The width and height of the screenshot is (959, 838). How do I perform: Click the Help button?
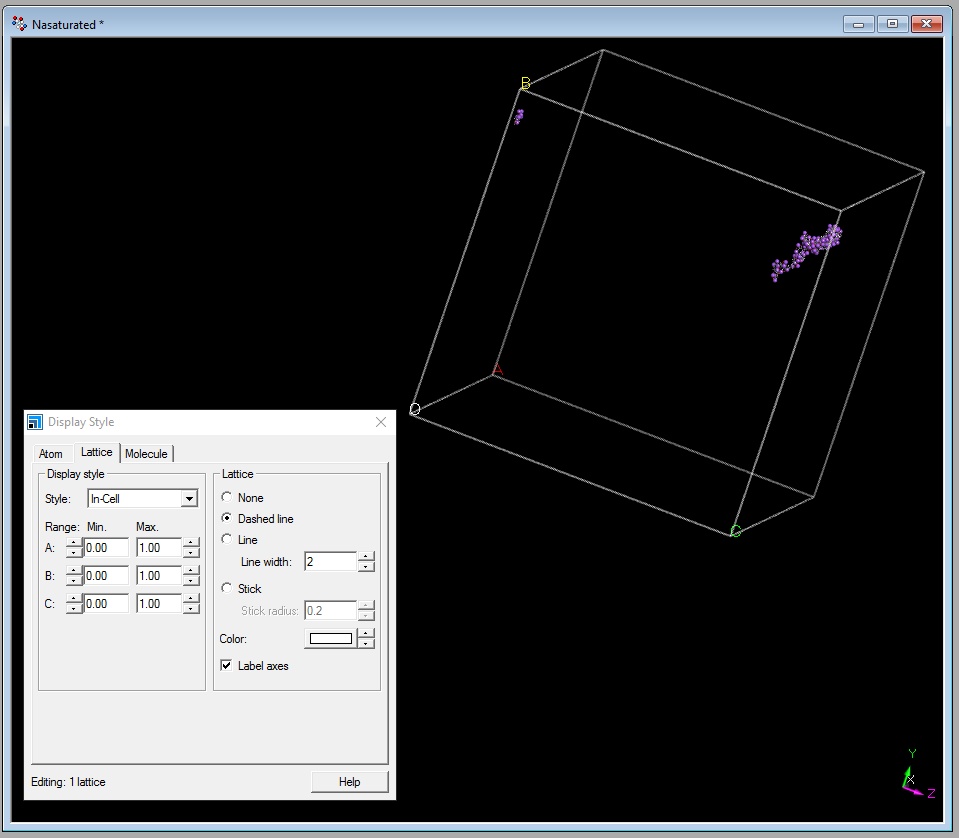349,782
